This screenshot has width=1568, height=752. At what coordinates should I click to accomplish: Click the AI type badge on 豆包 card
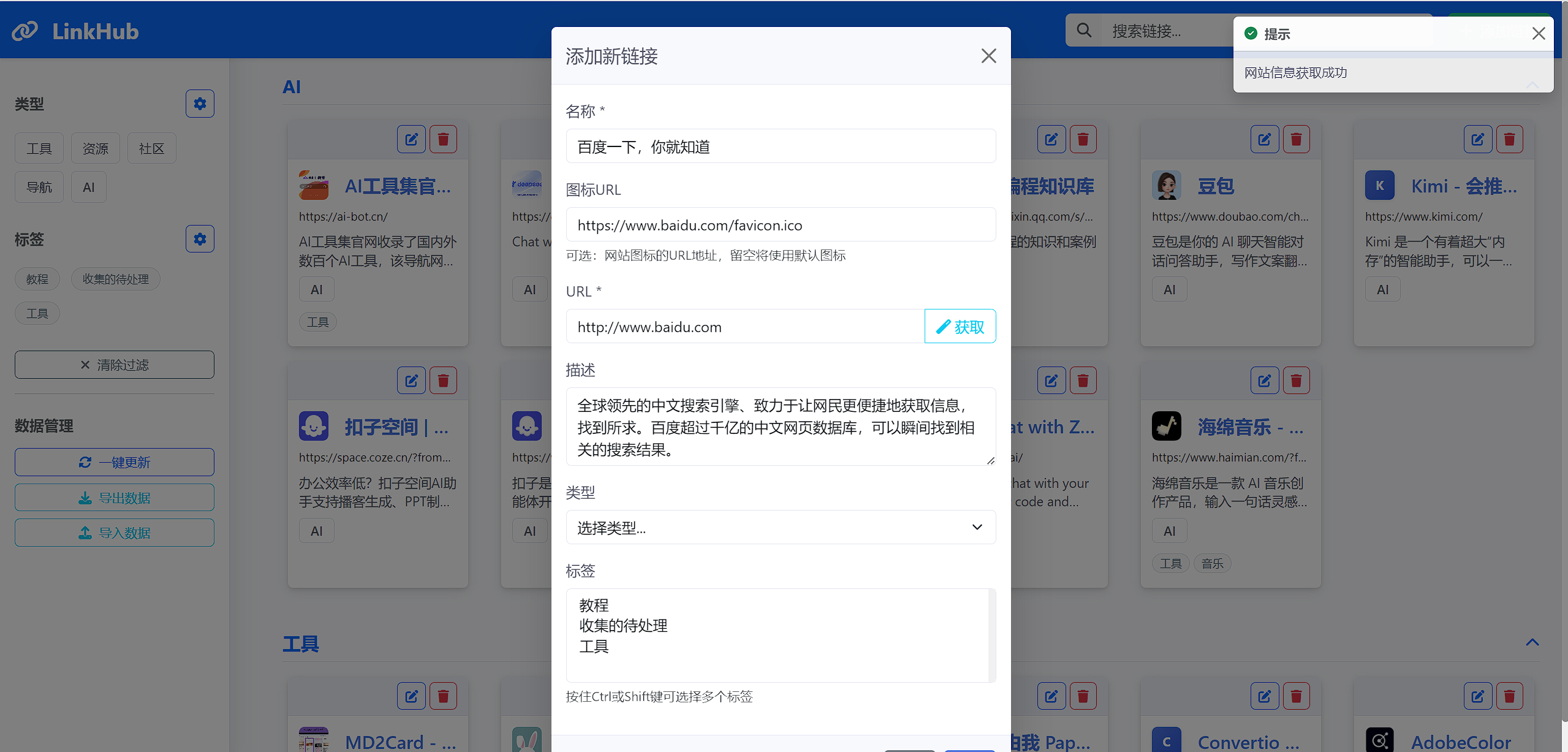[1169, 289]
